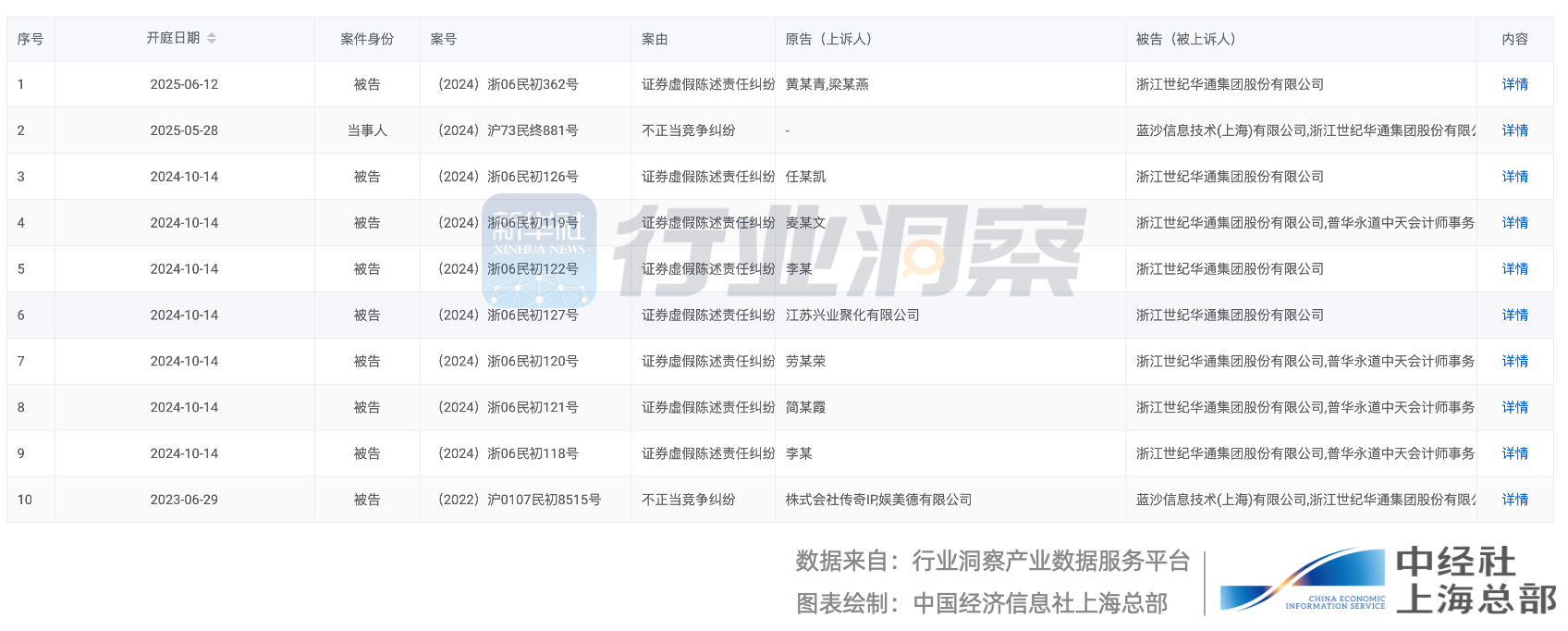Select case number (2022）沪0107民初8515号
This screenshot has height=631, width=1568.
(519, 500)
